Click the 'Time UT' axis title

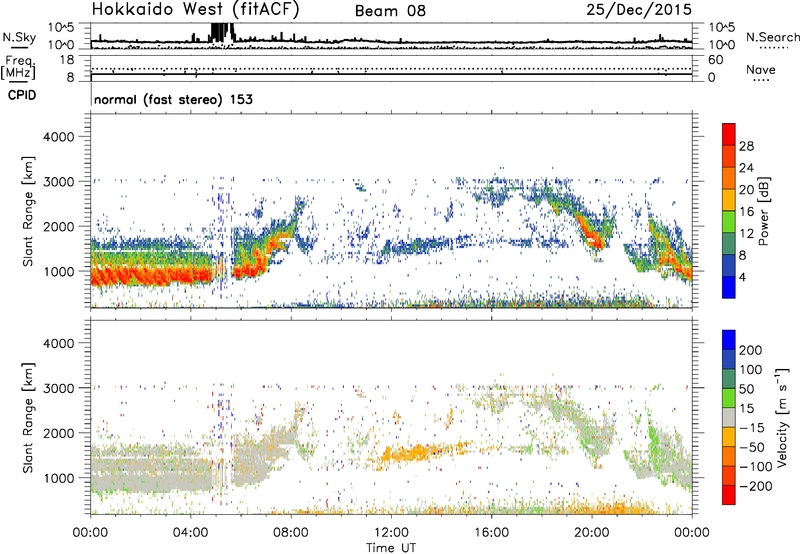(391, 547)
